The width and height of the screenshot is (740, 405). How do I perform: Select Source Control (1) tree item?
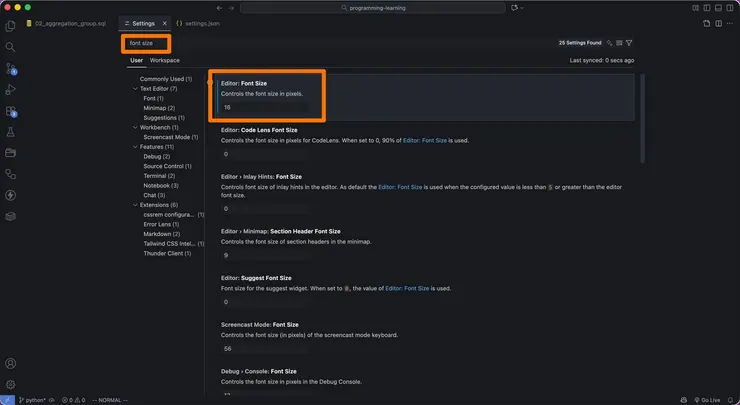click(167, 166)
